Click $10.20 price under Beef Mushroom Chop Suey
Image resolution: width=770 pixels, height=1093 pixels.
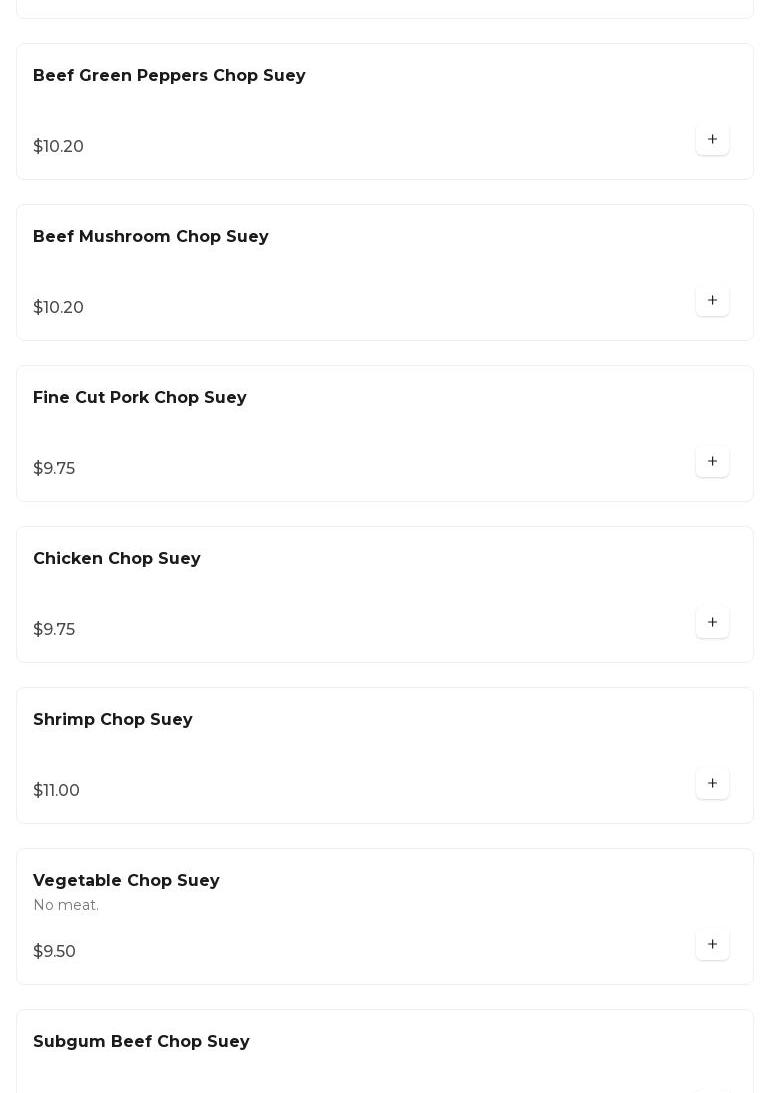click(58, 308)
